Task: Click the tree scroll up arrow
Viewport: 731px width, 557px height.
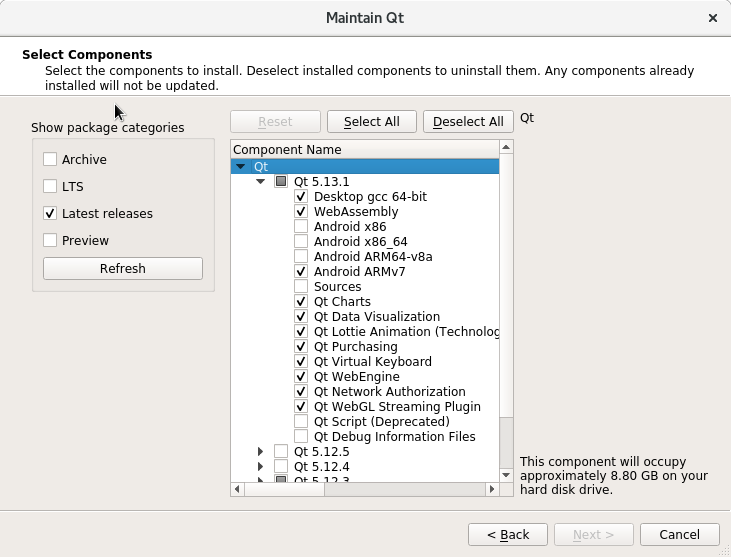Action: 506,147
